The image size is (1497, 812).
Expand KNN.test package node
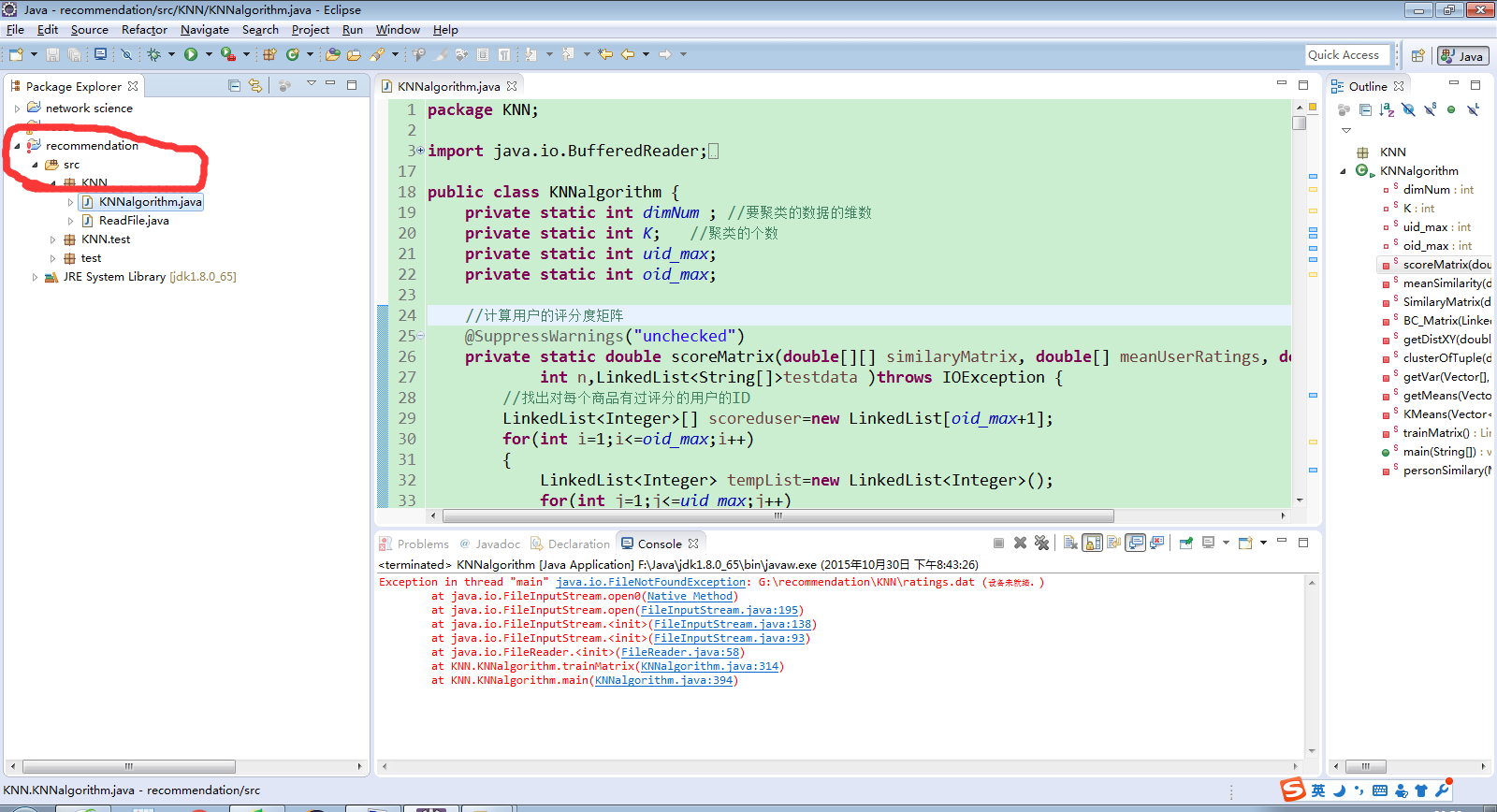coord(52,239)
